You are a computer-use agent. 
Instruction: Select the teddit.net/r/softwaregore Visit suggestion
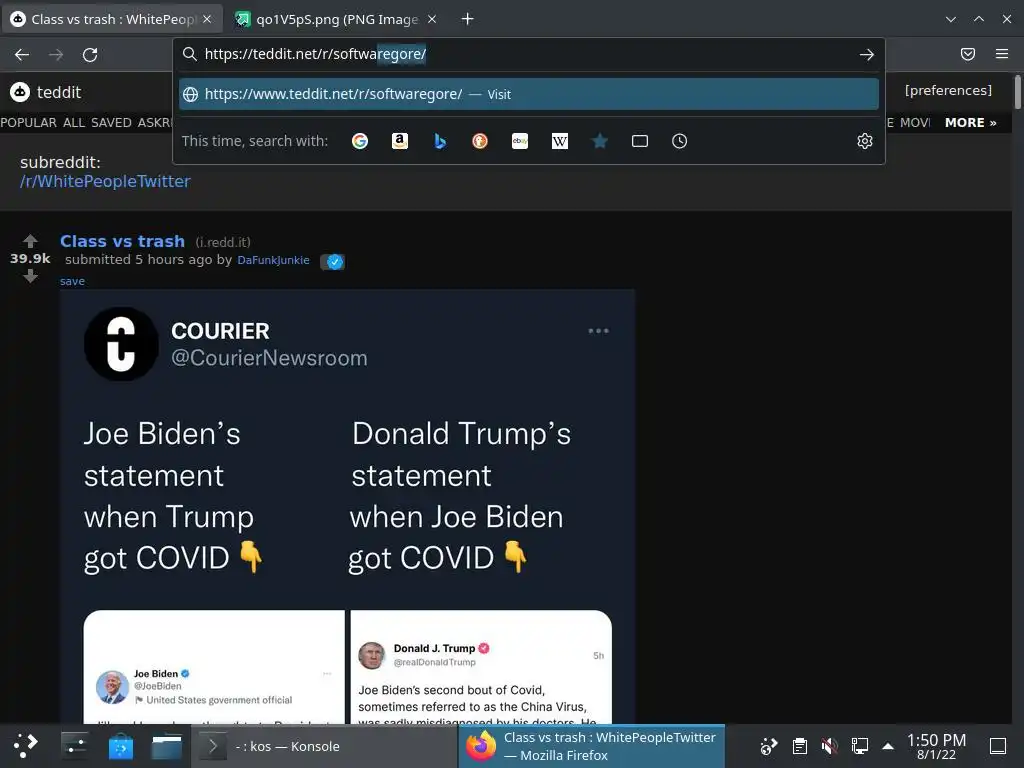[x=528, y=94]
